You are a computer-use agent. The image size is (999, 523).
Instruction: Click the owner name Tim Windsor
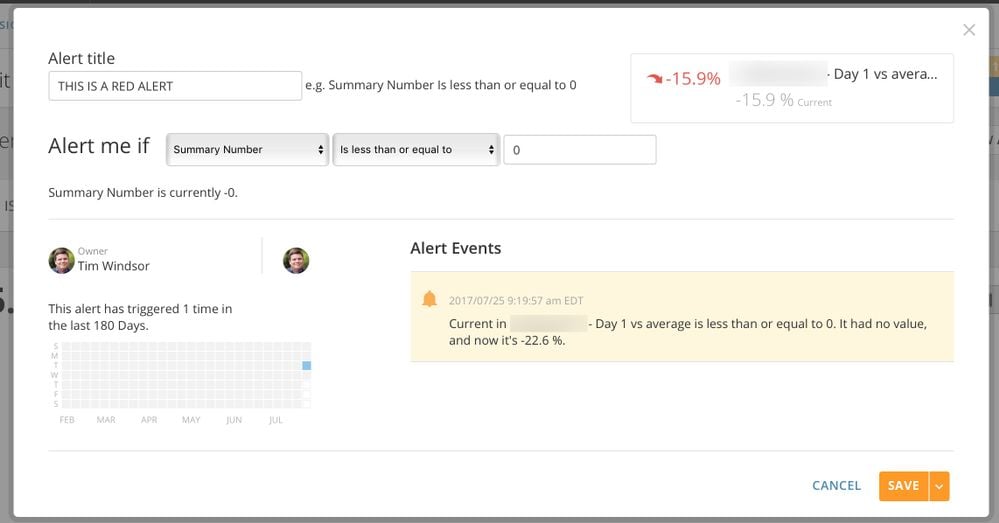click(x=113, y=266)
